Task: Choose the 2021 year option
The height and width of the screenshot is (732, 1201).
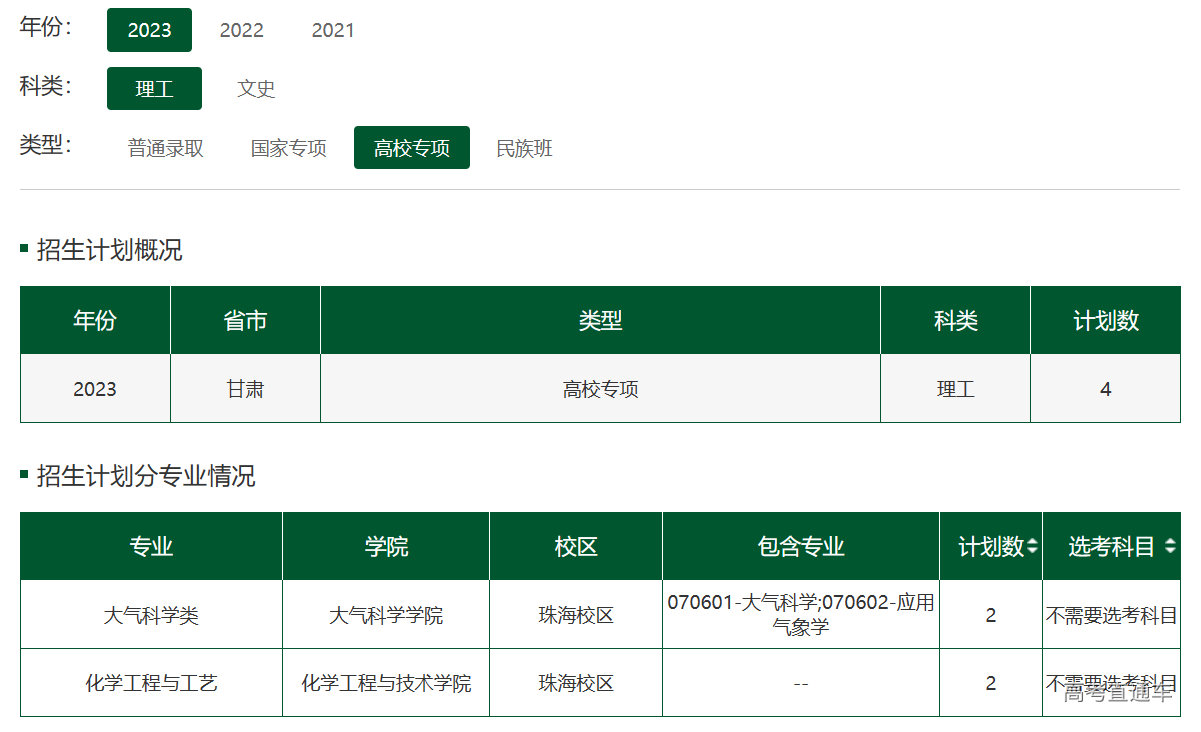Action: [x=332, y=30]
